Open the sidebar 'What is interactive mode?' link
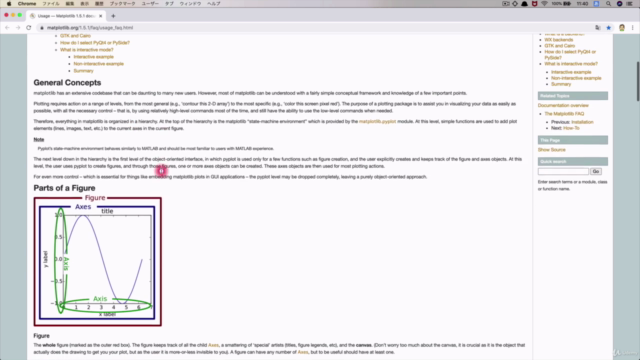640x360 pixels. click(571, 64)
